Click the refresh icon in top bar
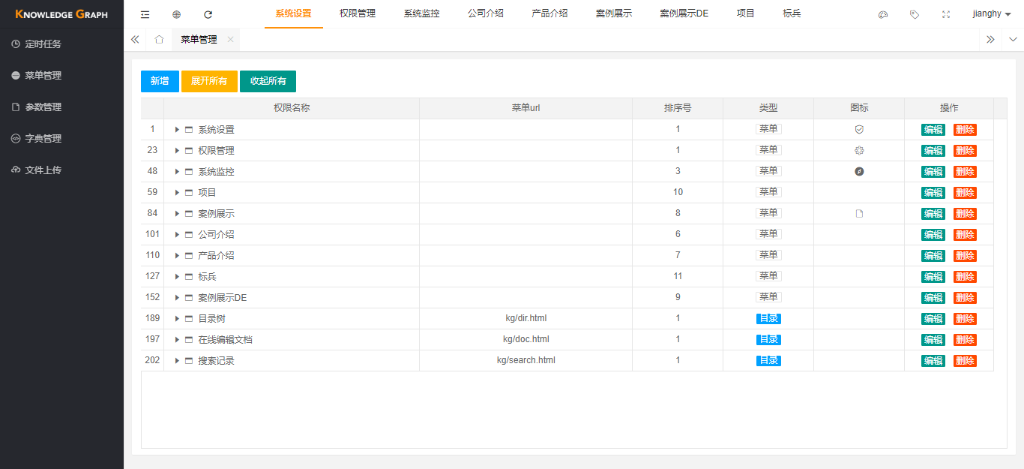1024x469 pixels. 208,15
